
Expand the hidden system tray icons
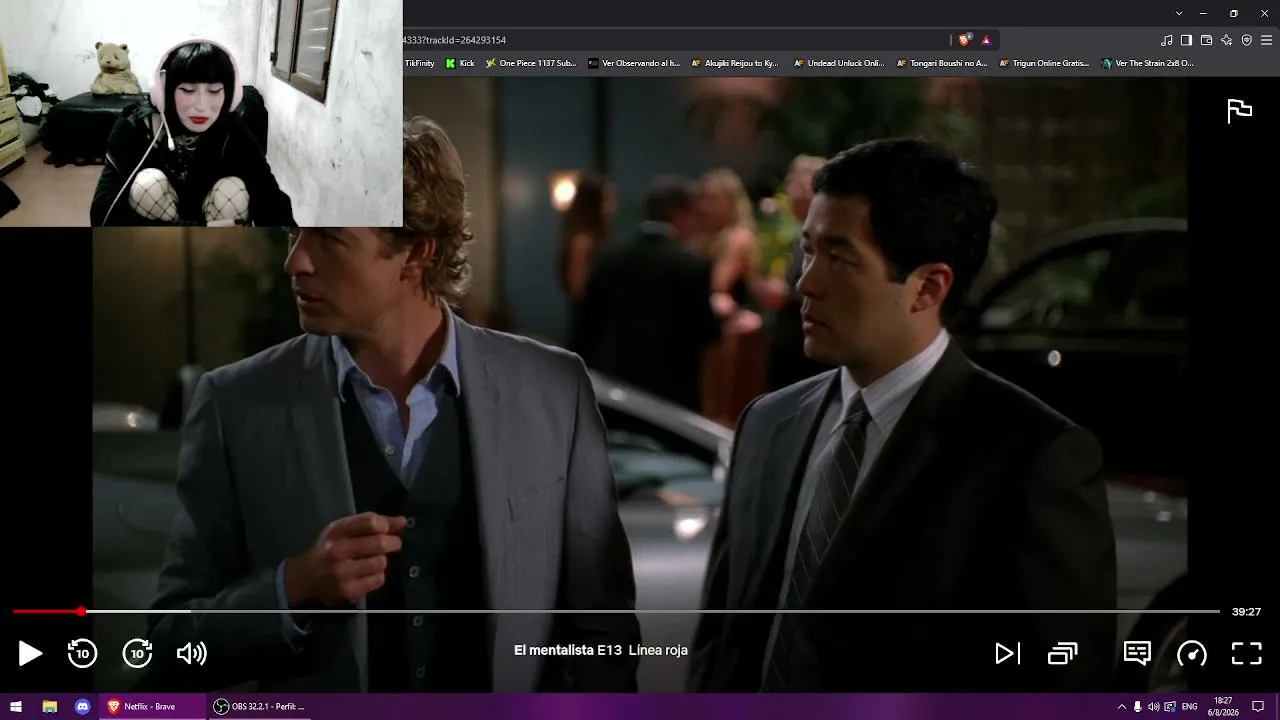(1121, 707)
